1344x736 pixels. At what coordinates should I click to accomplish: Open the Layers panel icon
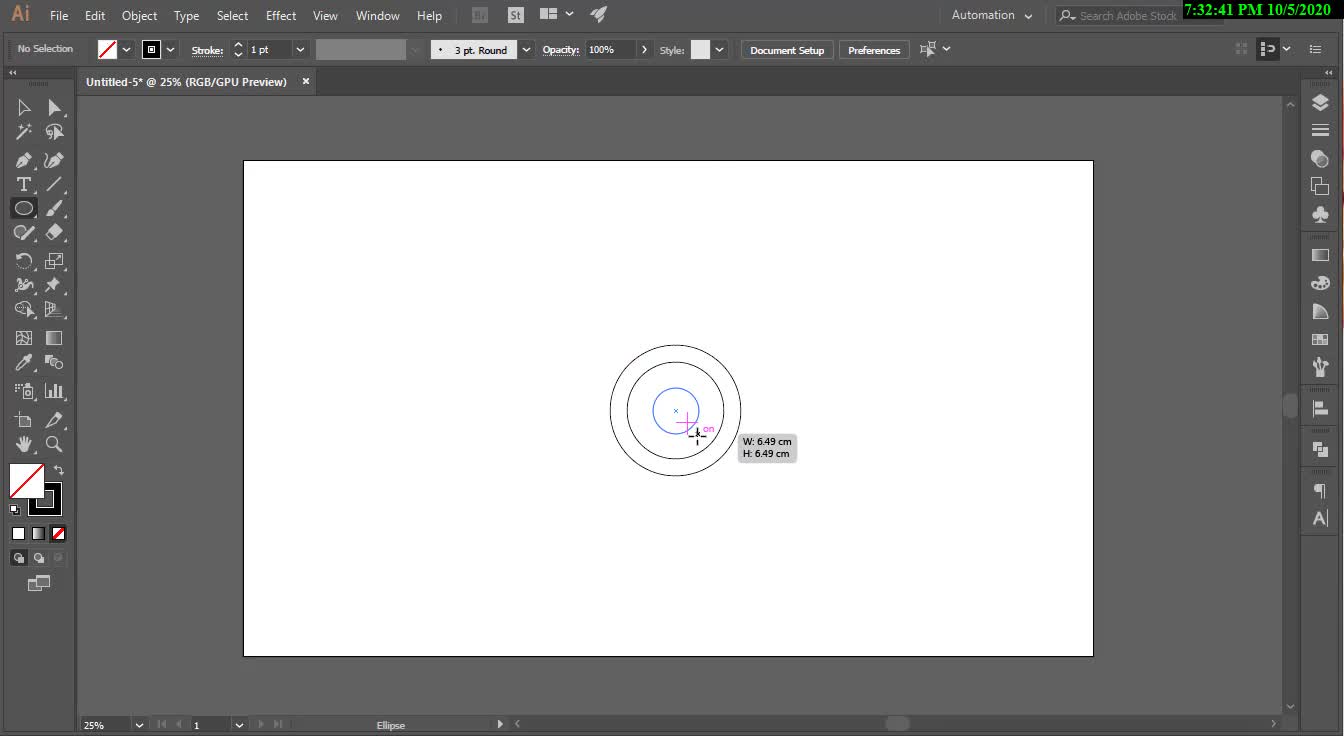(1320, 103)
